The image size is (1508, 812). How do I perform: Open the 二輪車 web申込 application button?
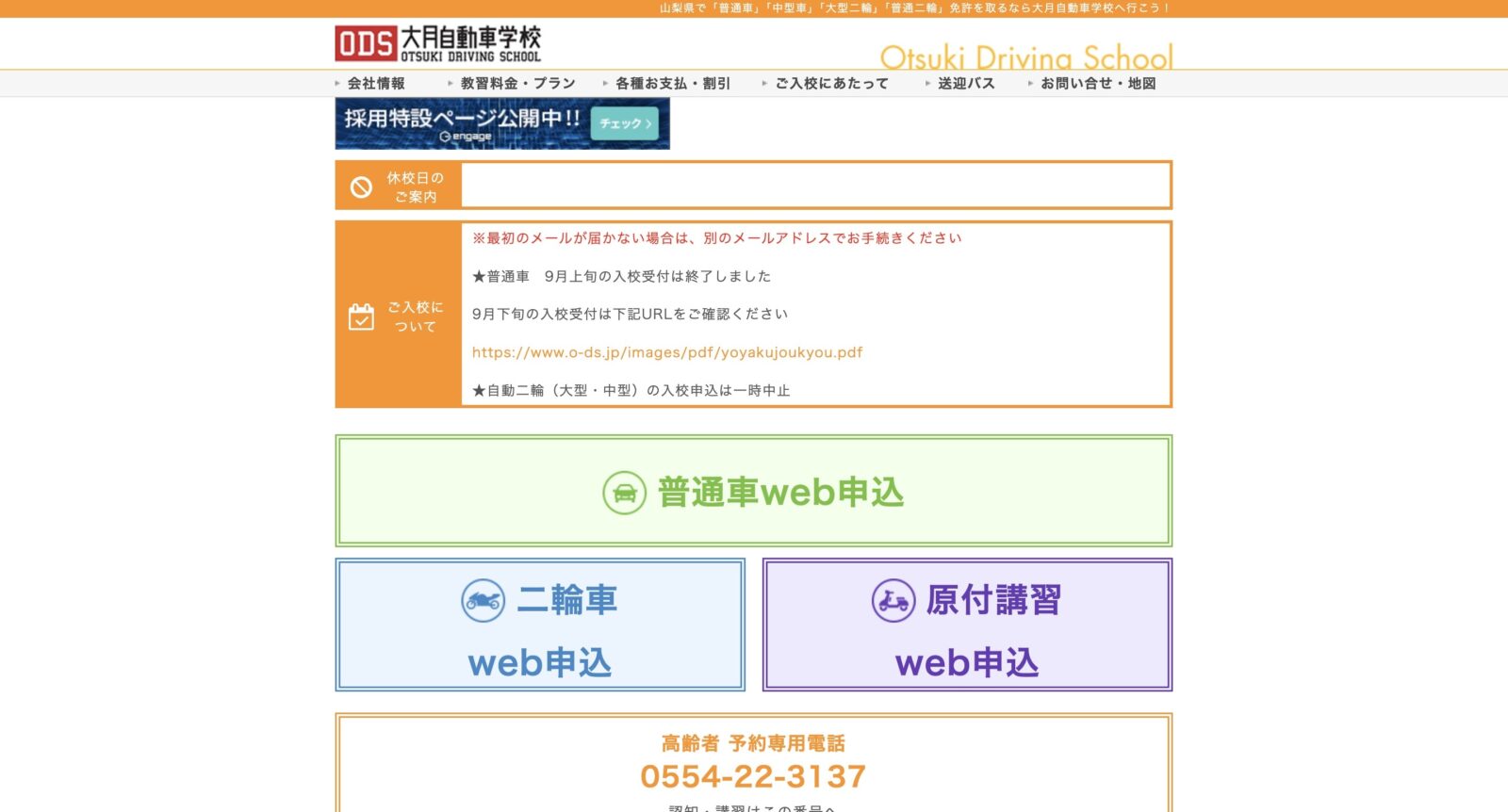(x=540, y=625)
